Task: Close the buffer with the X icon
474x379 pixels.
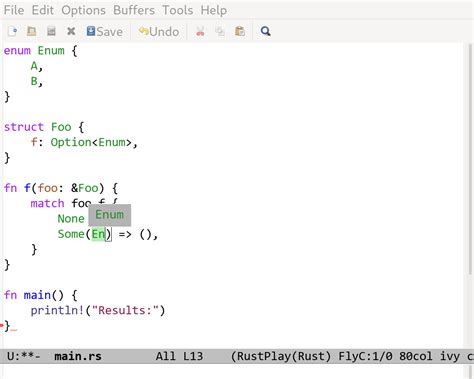Action: click(x=71, y=31)
